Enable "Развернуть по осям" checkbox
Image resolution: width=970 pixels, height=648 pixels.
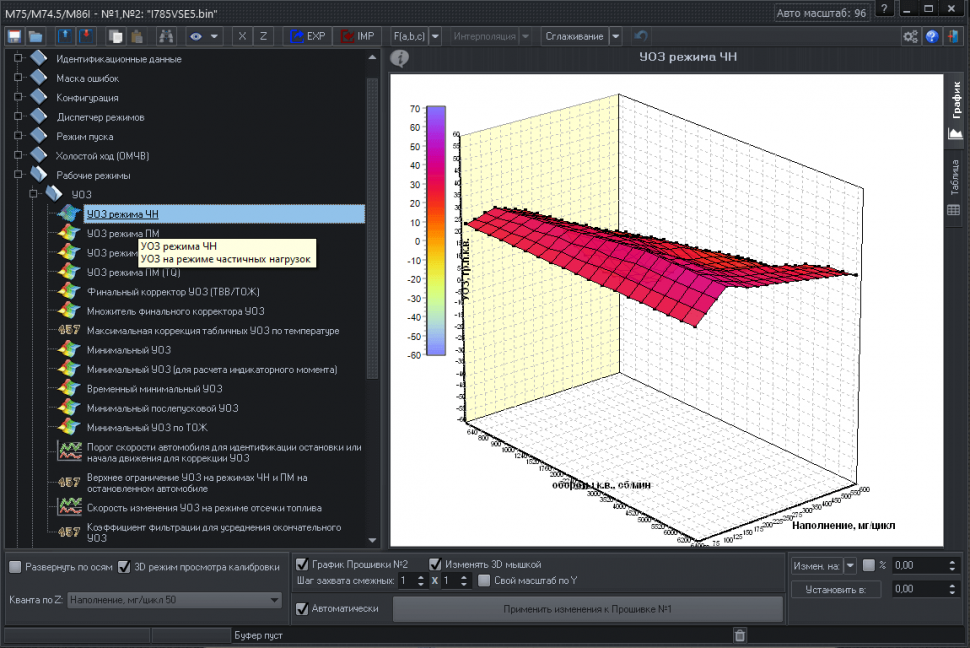tap(15, 567)
